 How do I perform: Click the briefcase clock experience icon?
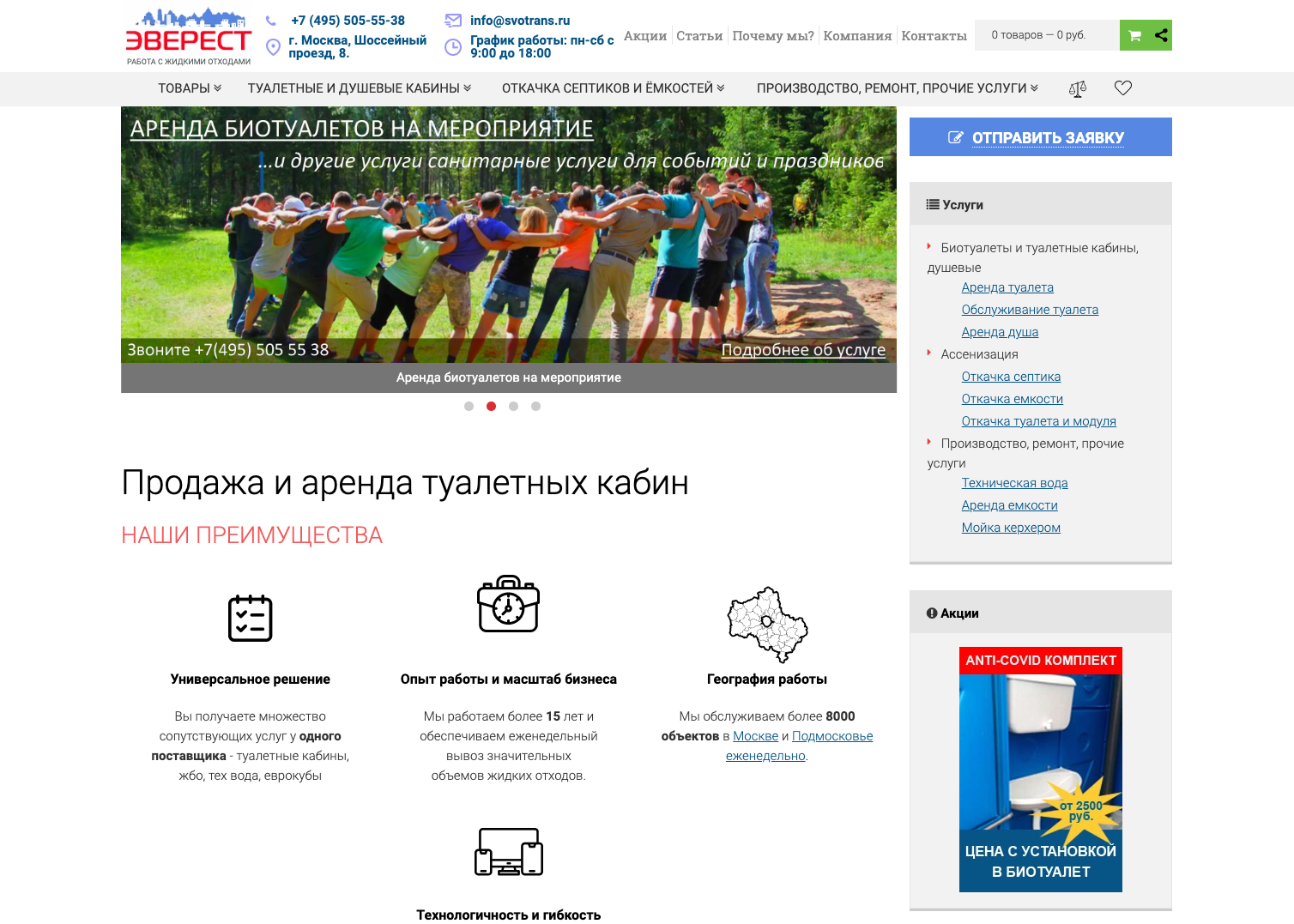[x=508, y=604]
